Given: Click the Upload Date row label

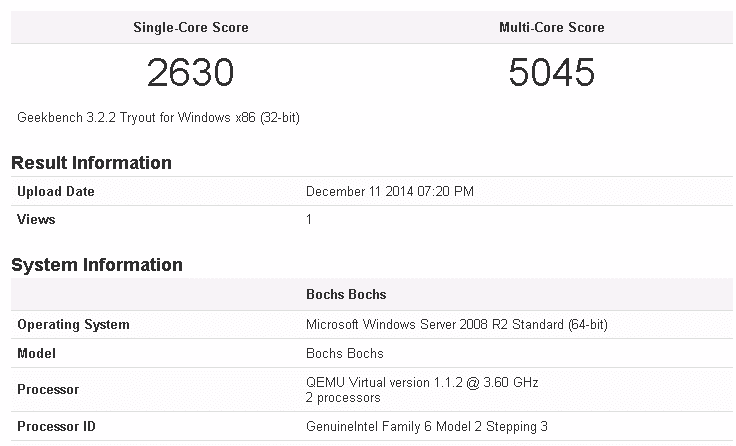Looking at the screenshot, I should [56, 191].
